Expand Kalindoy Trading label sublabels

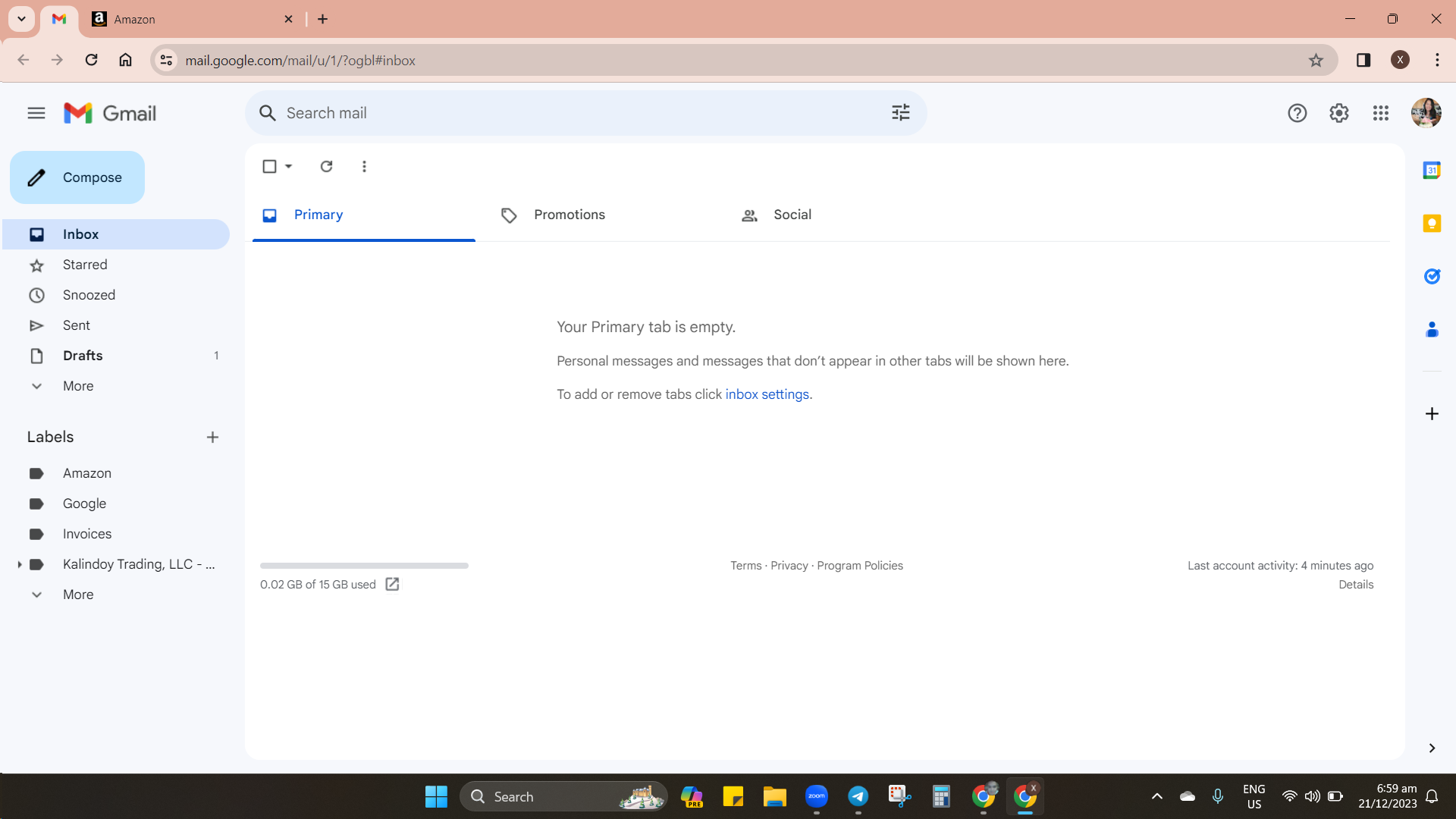point(19,564)
